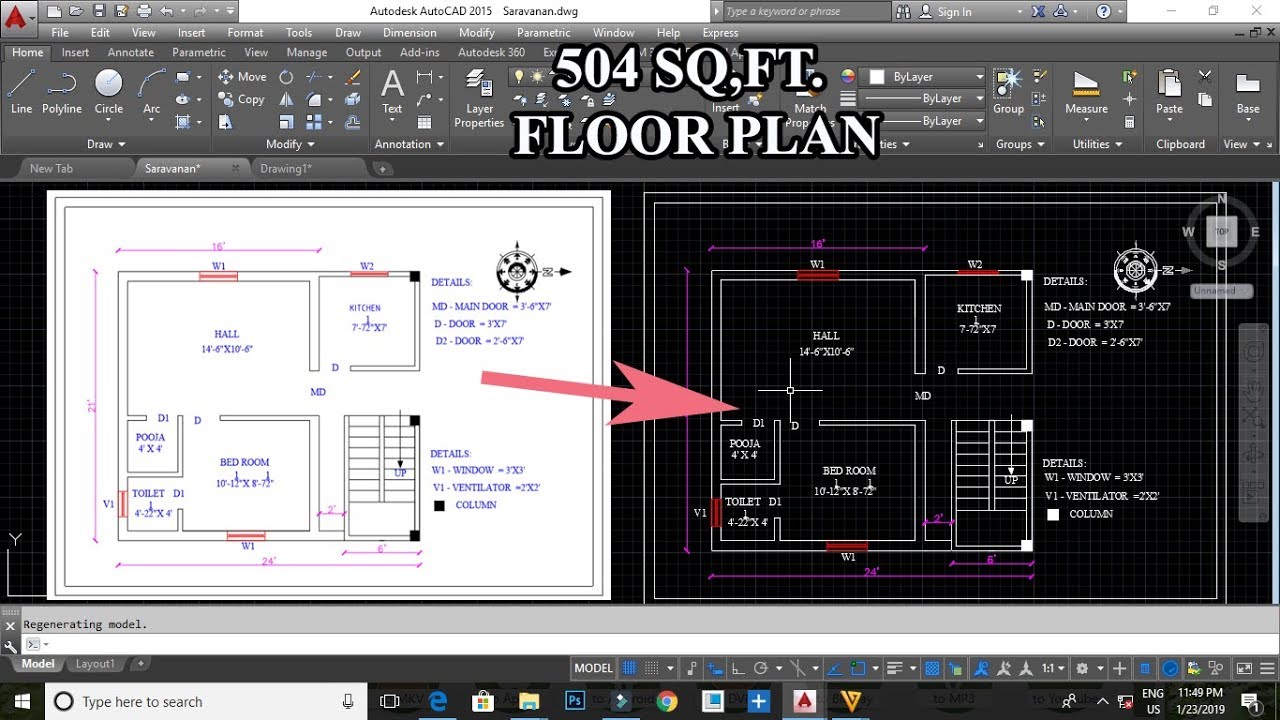Click the Quick Calculator icon

1129,122
